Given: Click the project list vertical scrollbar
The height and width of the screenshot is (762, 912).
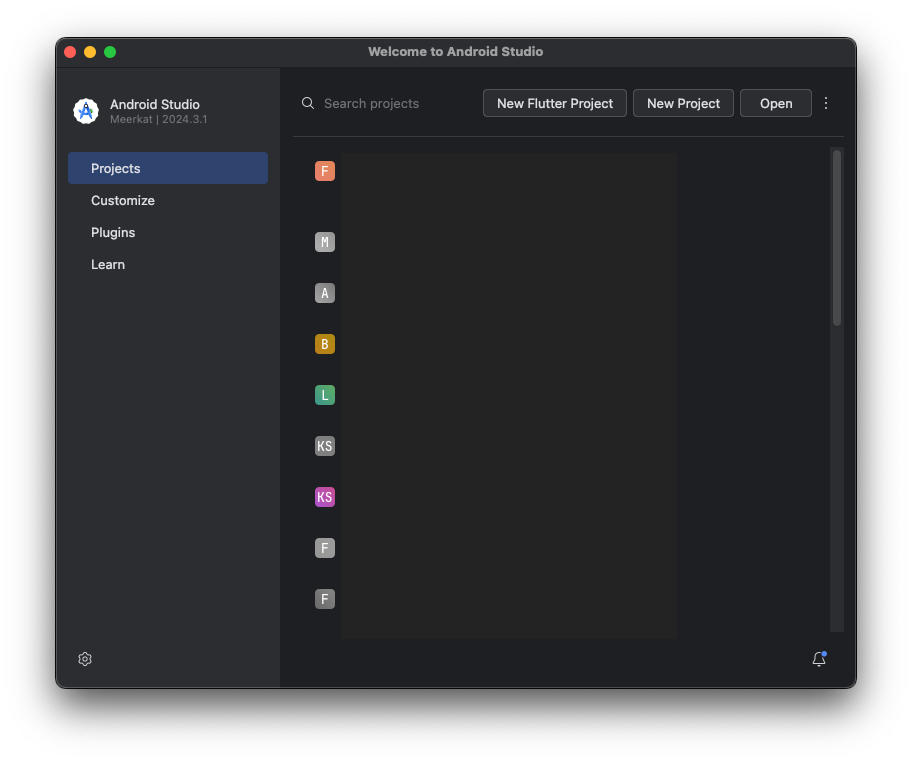Looking at the screenshot, I should click(836, 237).
